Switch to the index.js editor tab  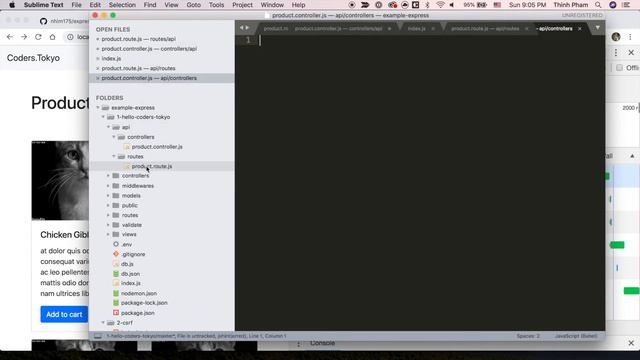[x=416, y=29]
